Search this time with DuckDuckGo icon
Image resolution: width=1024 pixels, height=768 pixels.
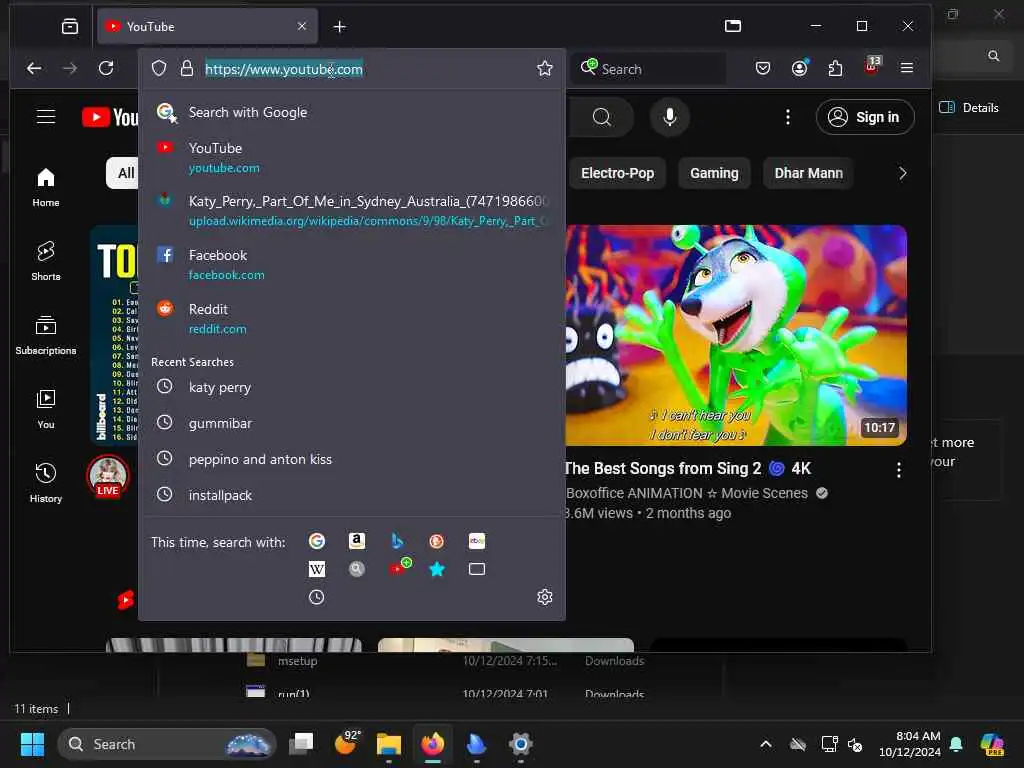(436, 541)
